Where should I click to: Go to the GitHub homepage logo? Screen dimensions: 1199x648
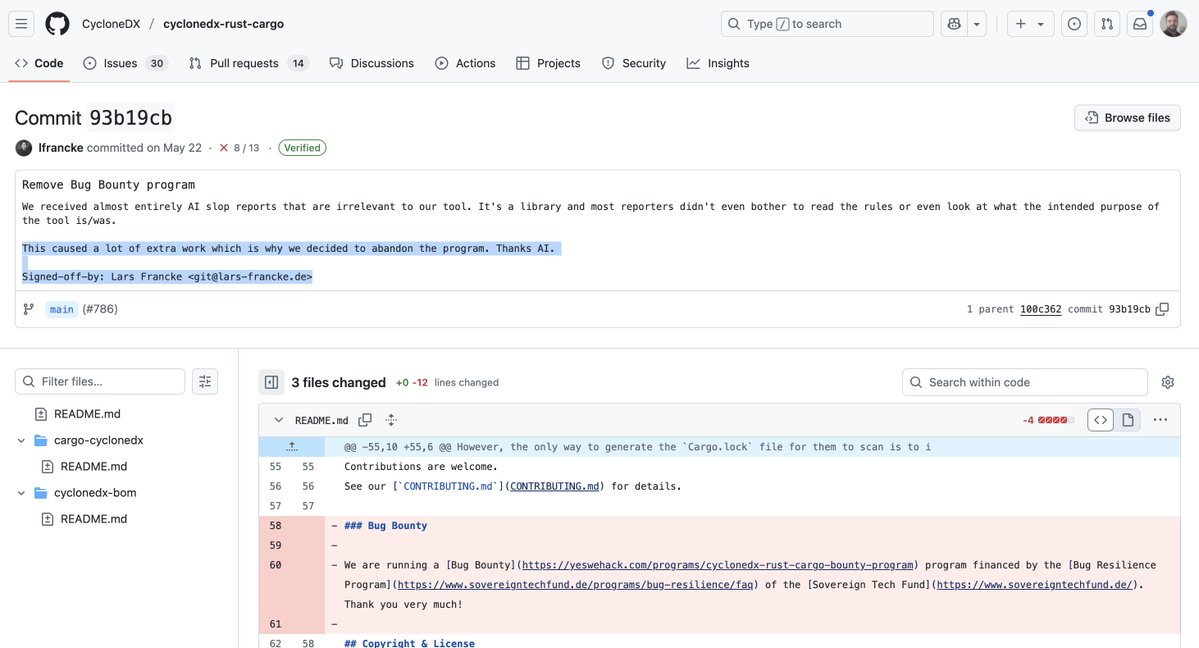[57, 24]
